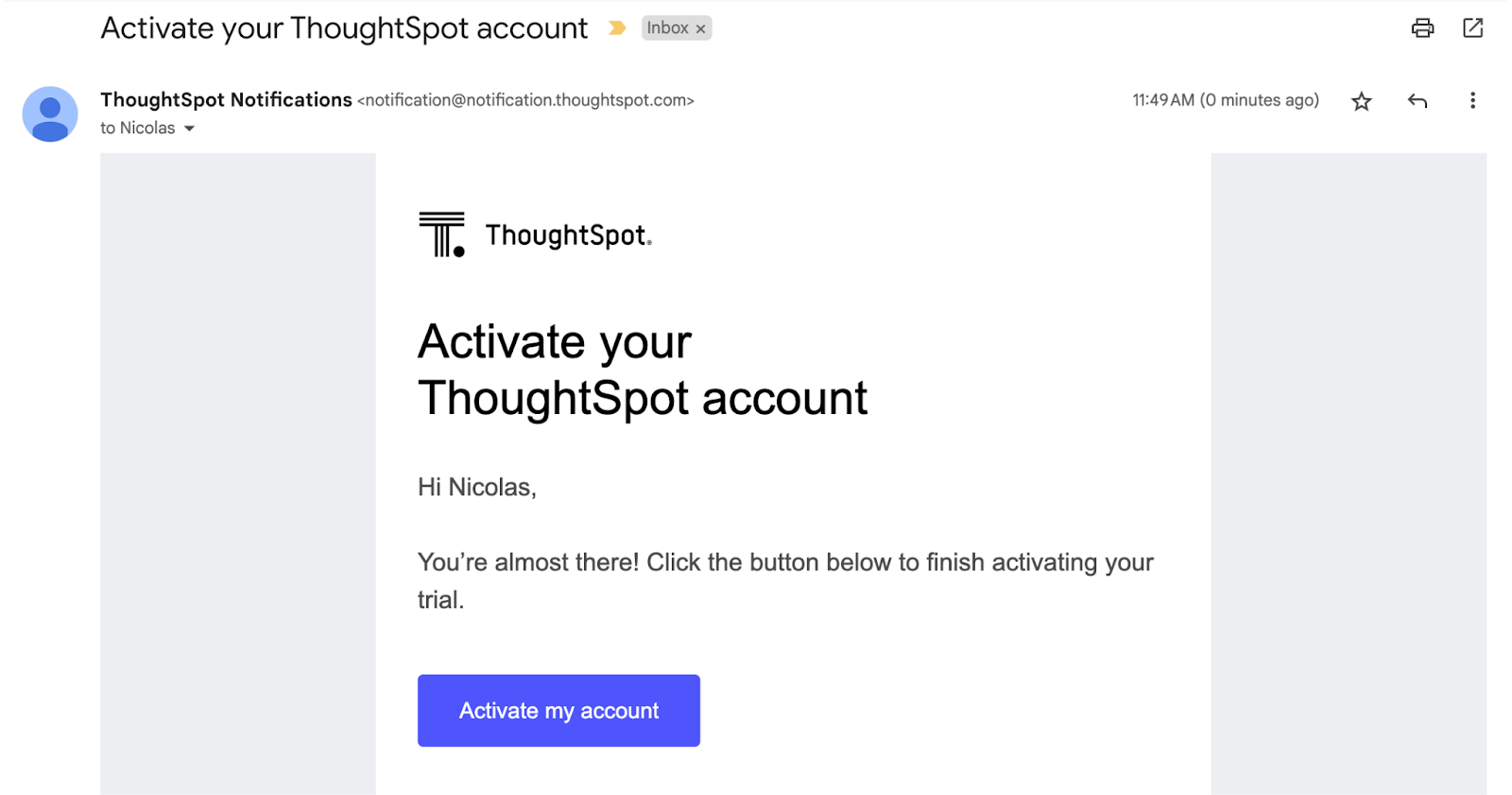Viewport: 1512px width, 795px height.
Task: Click the sender's profile avatar
Action: coord(50,114)
